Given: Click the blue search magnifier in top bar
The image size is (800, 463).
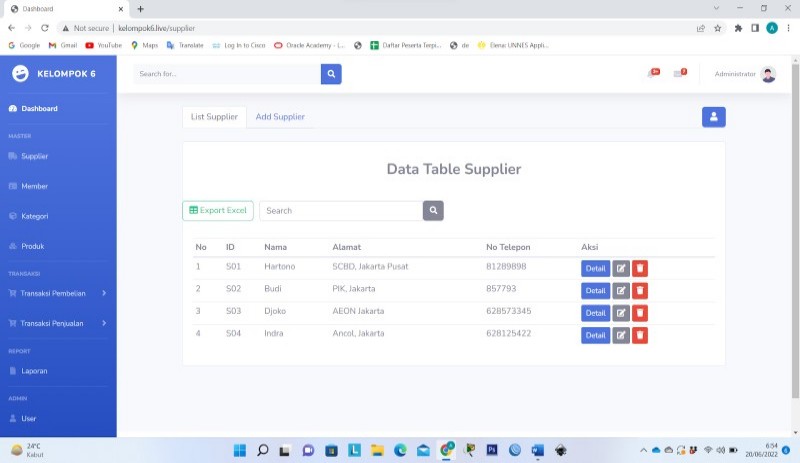Looking at the screenshot, I should tap(331, 74).
